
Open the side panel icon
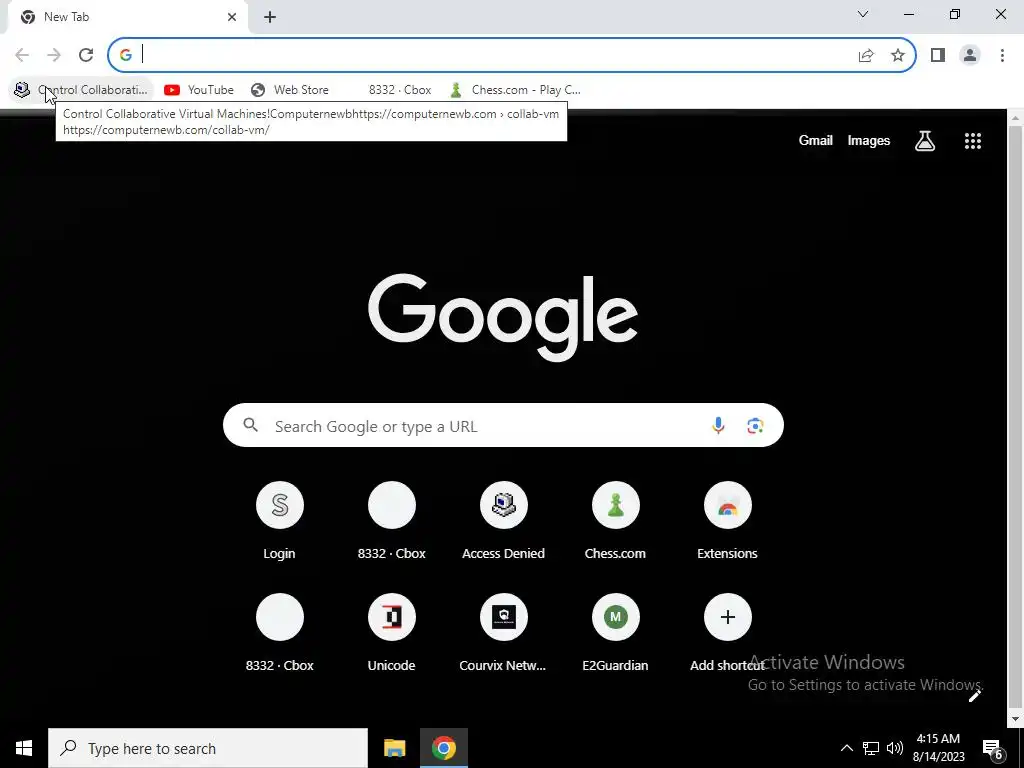pyautogui.click(x=938, y=55)
